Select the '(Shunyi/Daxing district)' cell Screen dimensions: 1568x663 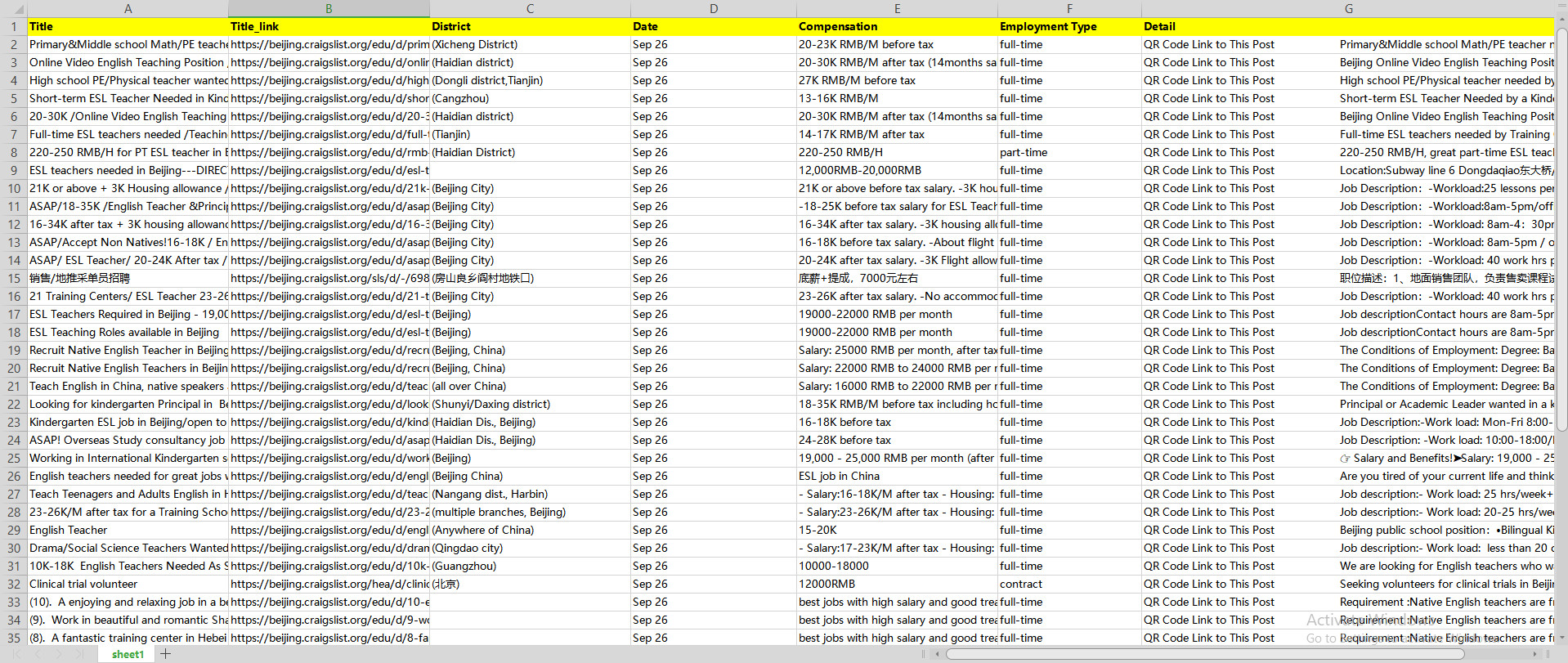[x=530, y=404]
